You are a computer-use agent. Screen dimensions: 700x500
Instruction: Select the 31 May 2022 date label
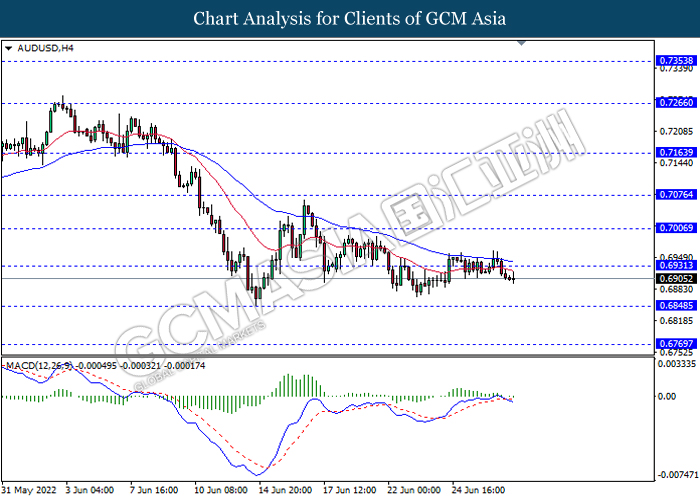tap(29, 490)
